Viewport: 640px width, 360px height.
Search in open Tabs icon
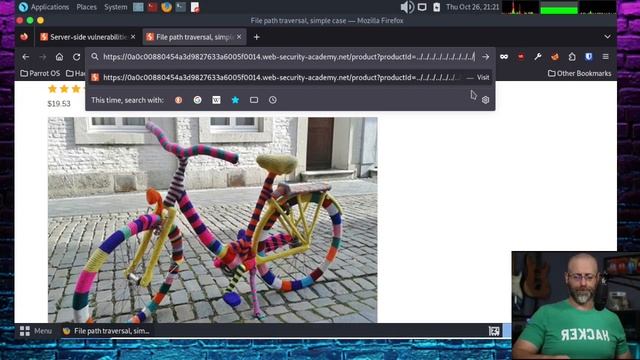(254, 100)
